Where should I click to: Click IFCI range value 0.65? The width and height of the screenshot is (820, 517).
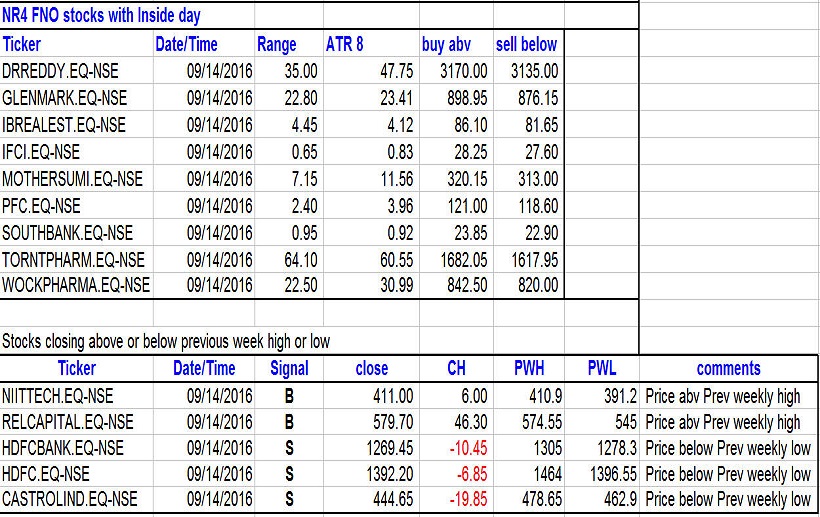point(304,153)
